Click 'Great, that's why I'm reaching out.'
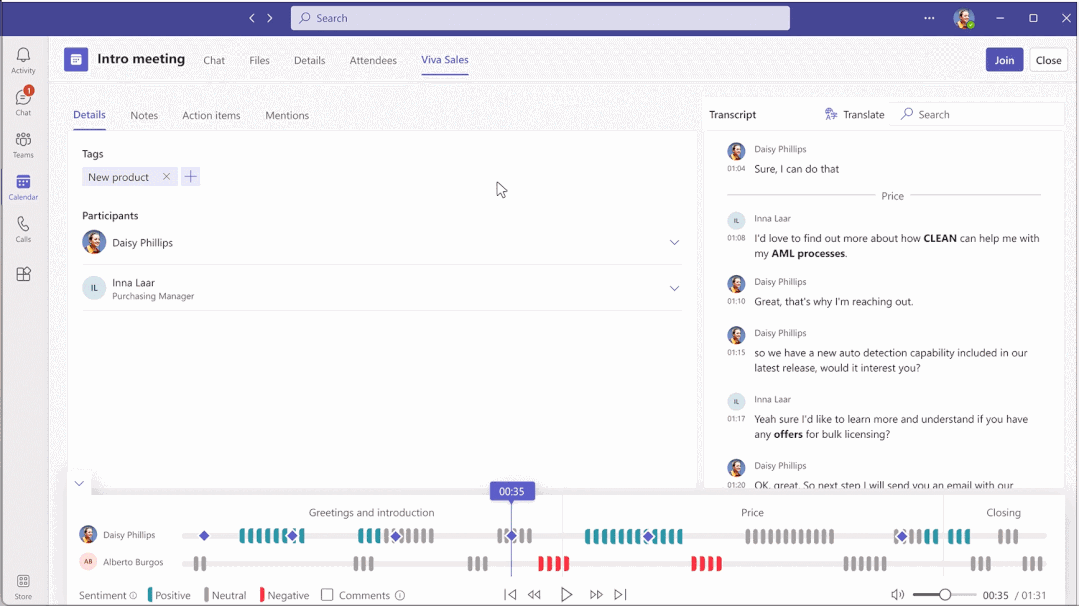 833,301
